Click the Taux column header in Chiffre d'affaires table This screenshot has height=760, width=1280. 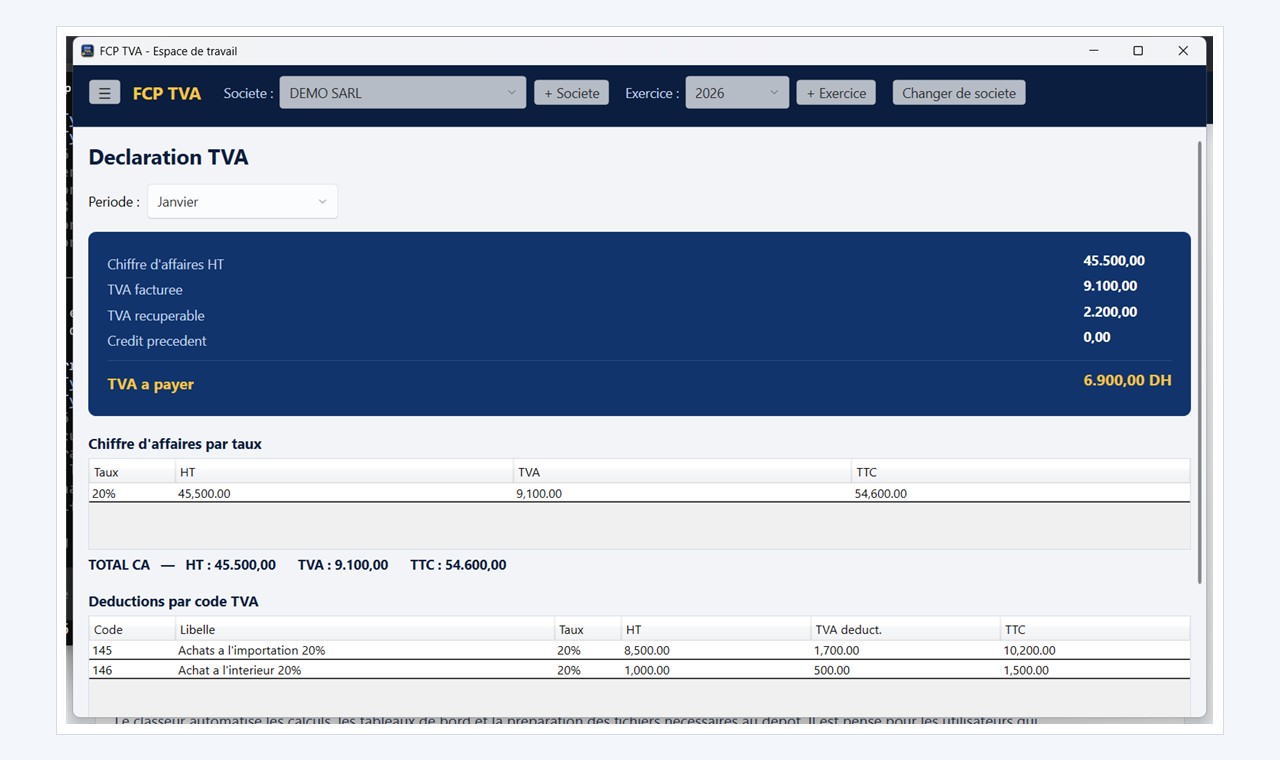132,472
